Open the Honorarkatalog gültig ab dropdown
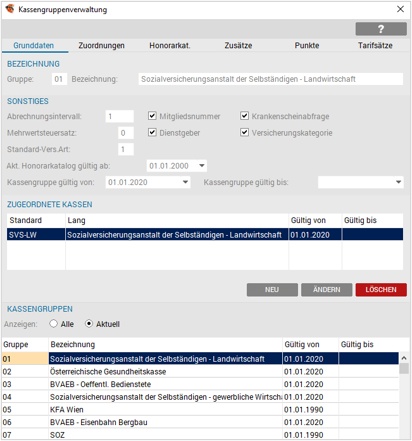The height and width of the screenshot is (441, 412). point(202,166)
